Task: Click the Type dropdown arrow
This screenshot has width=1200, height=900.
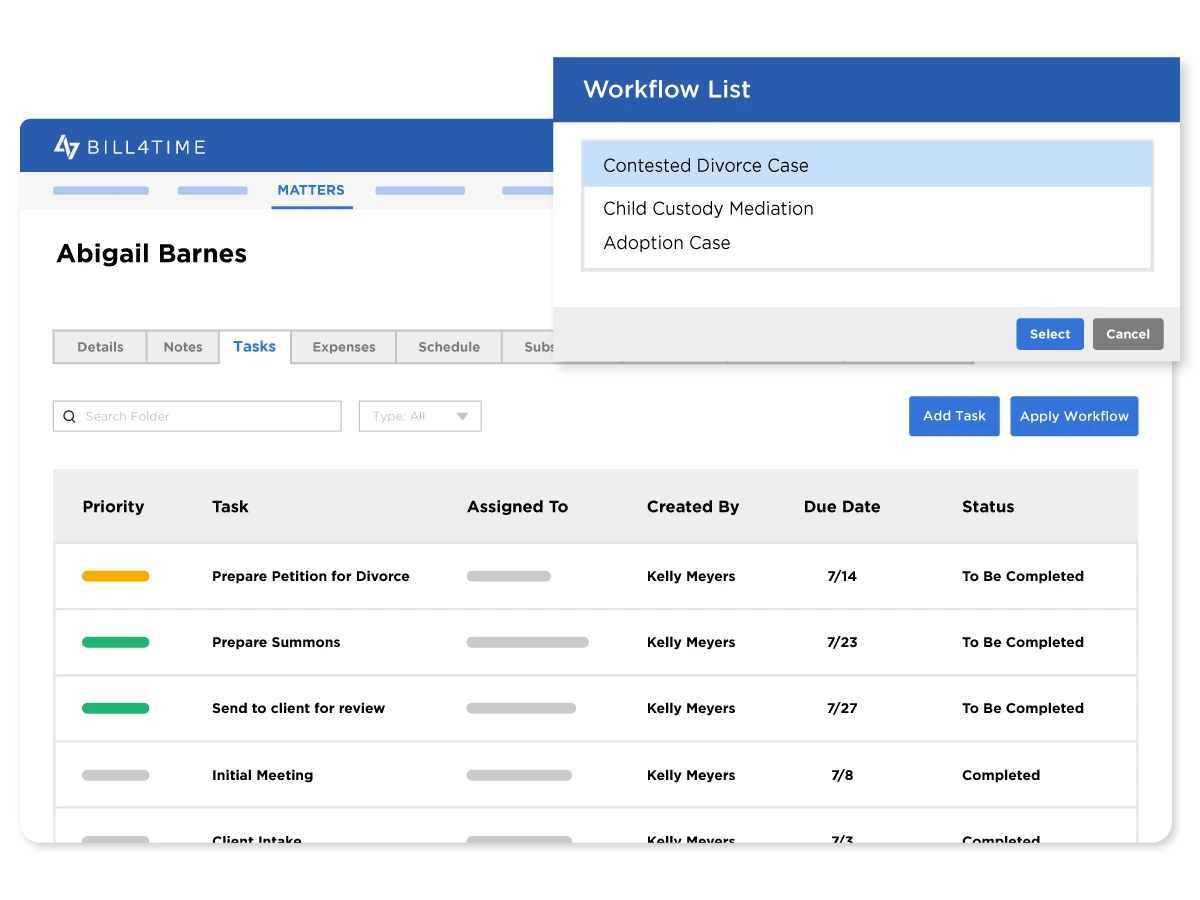Action: (x=462, y=416)
